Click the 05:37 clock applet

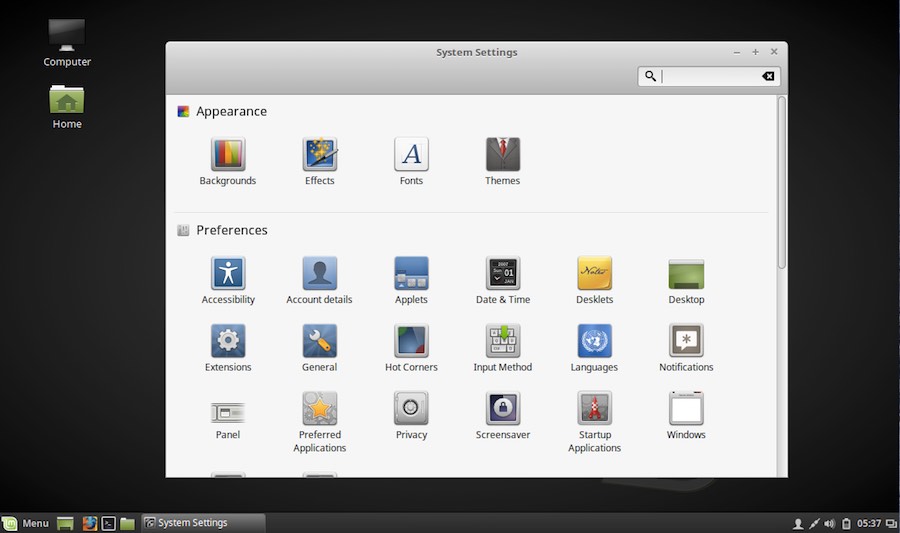pyautogui.click(x=868, y=523)
